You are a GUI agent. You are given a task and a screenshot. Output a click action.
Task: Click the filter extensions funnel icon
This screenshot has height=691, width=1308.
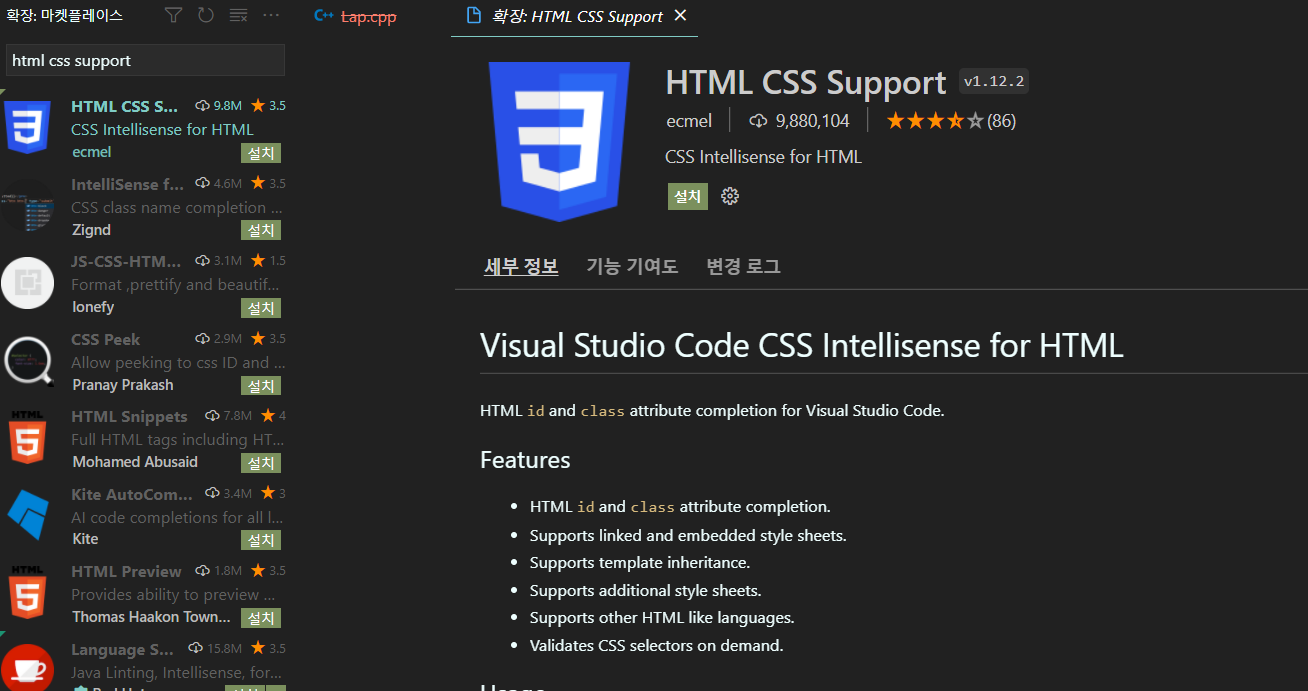pyautogui.click(x=174, y=15)
